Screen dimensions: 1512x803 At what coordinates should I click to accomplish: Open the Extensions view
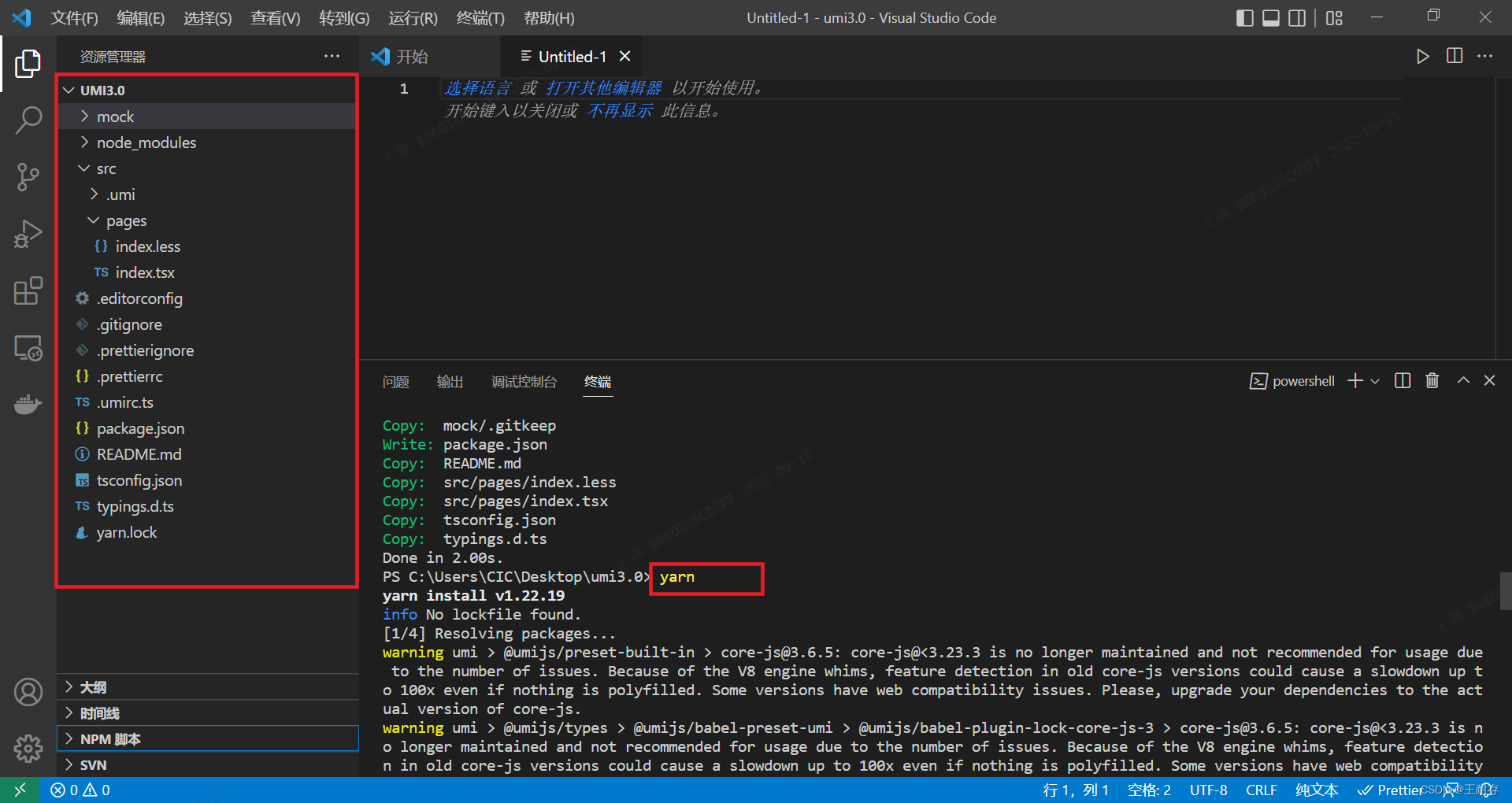click(x=28, y=290)
